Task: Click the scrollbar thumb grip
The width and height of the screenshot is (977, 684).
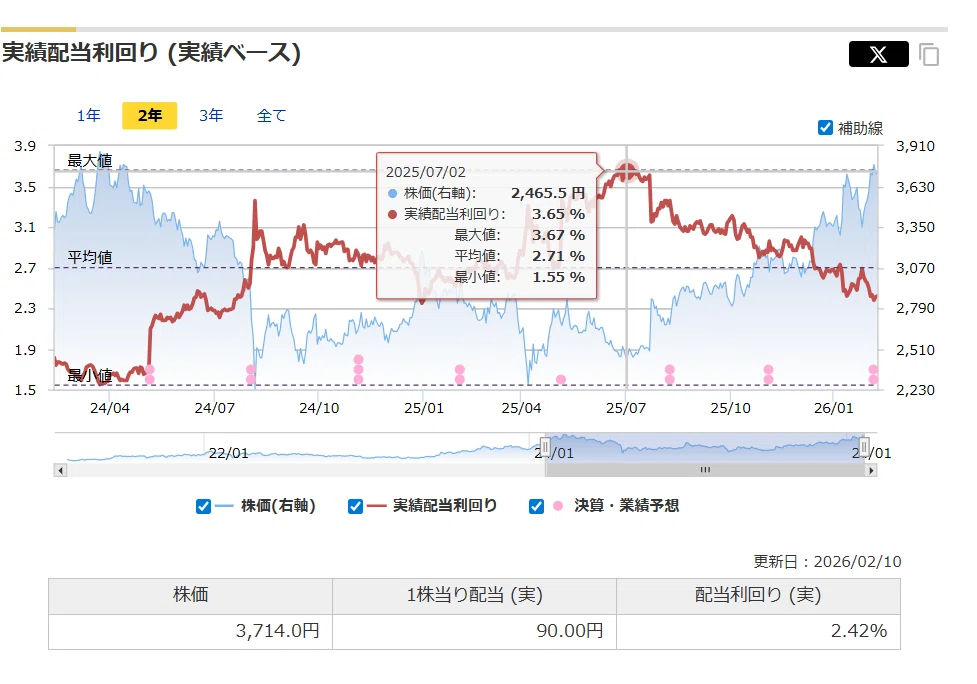Action: pyautogui.click(x=705, y=470)
